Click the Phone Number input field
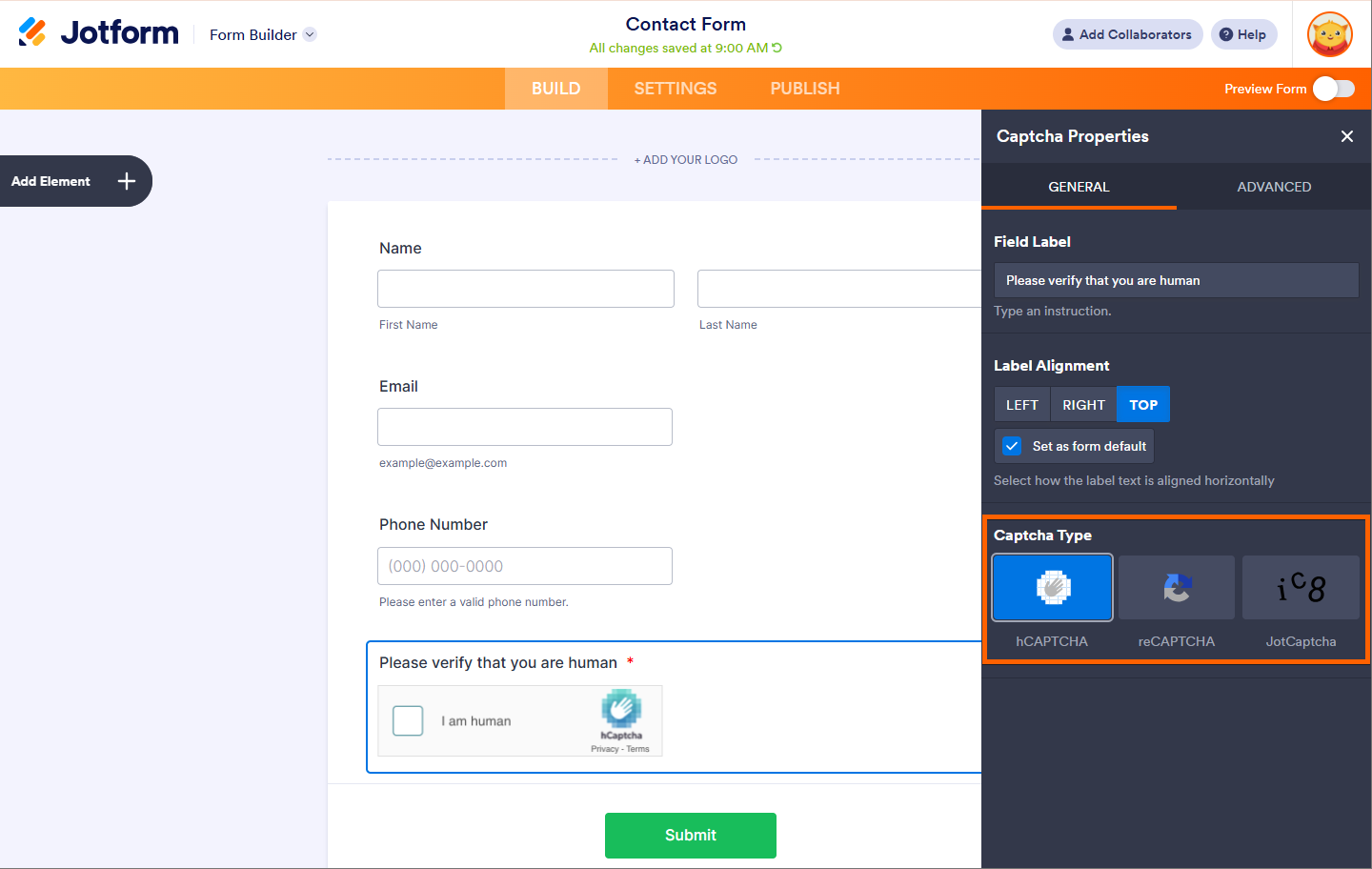 tap(525, 566)
